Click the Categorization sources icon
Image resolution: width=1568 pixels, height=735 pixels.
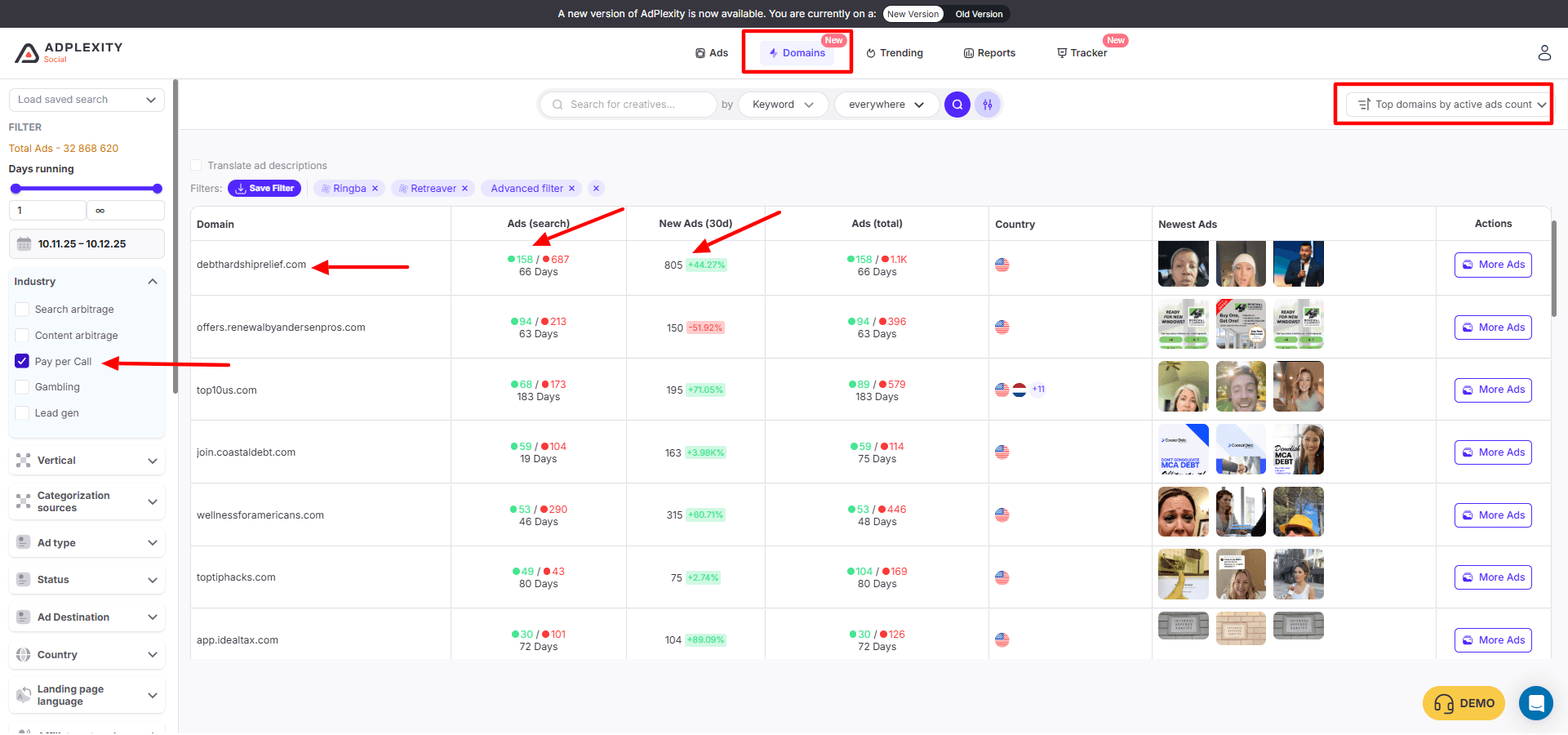[24, 501]
